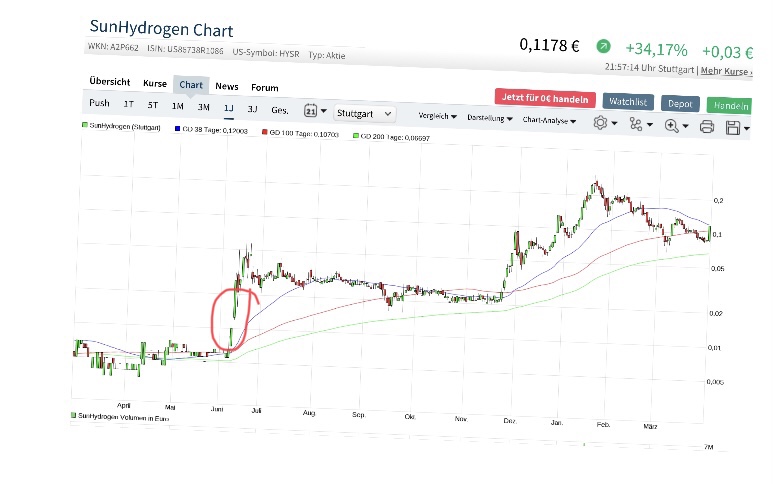Select the 1T time range
Viewport: 775px width, 484px height.
[x=129, y=104]
